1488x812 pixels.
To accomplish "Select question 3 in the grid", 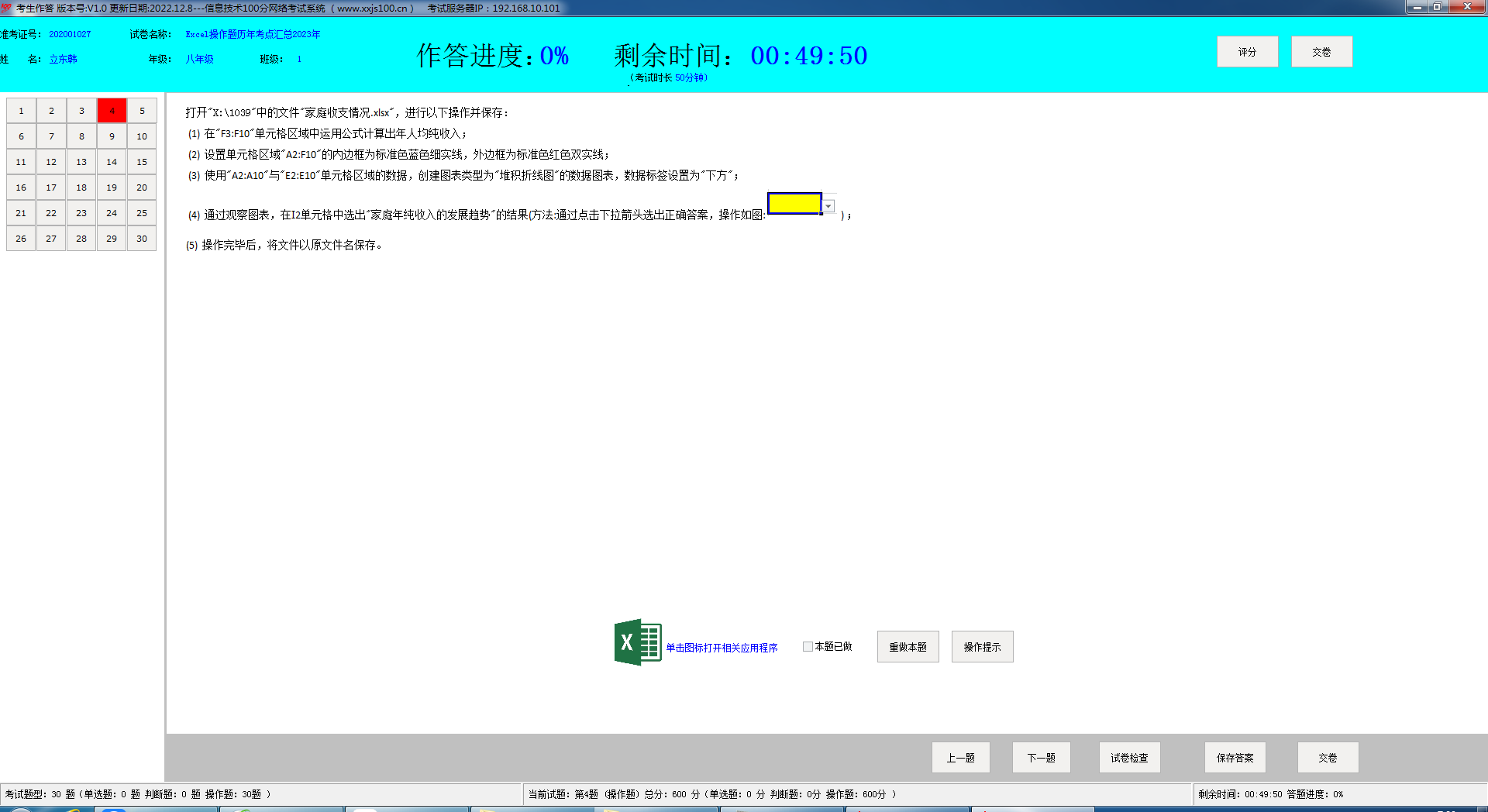I will [x=81, y=111].
